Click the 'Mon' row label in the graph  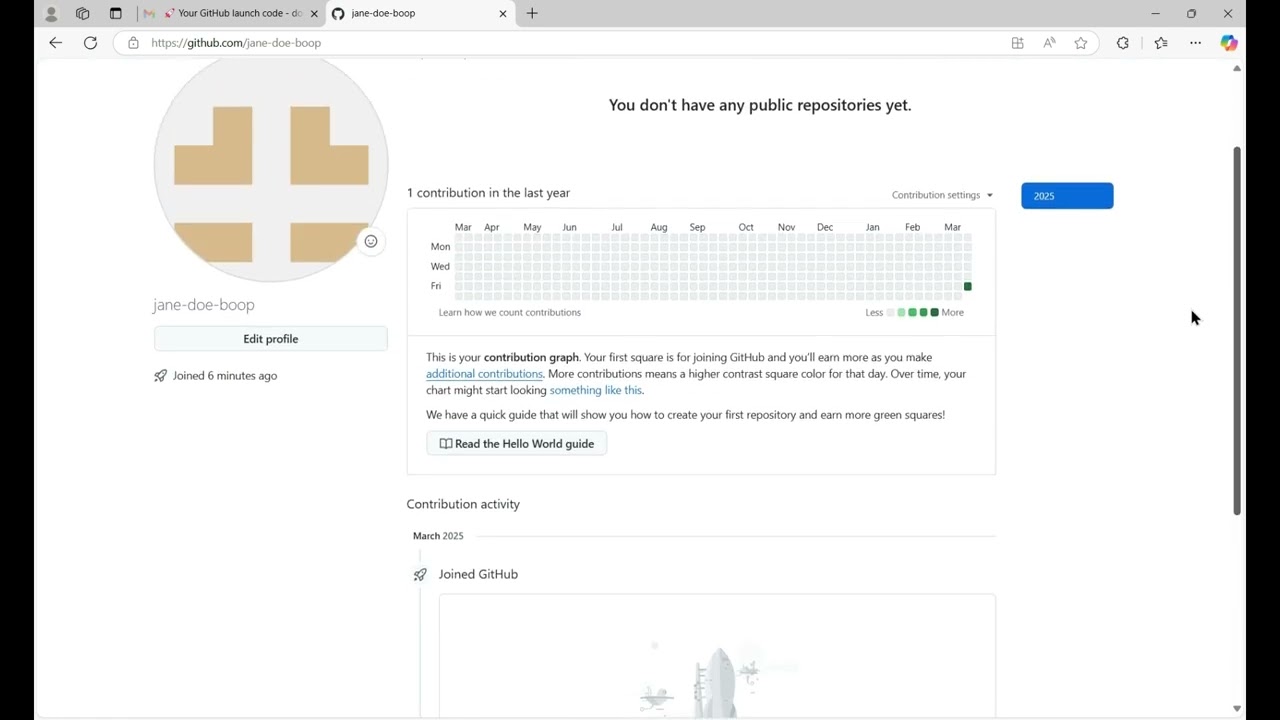click(x=440, y=247)
